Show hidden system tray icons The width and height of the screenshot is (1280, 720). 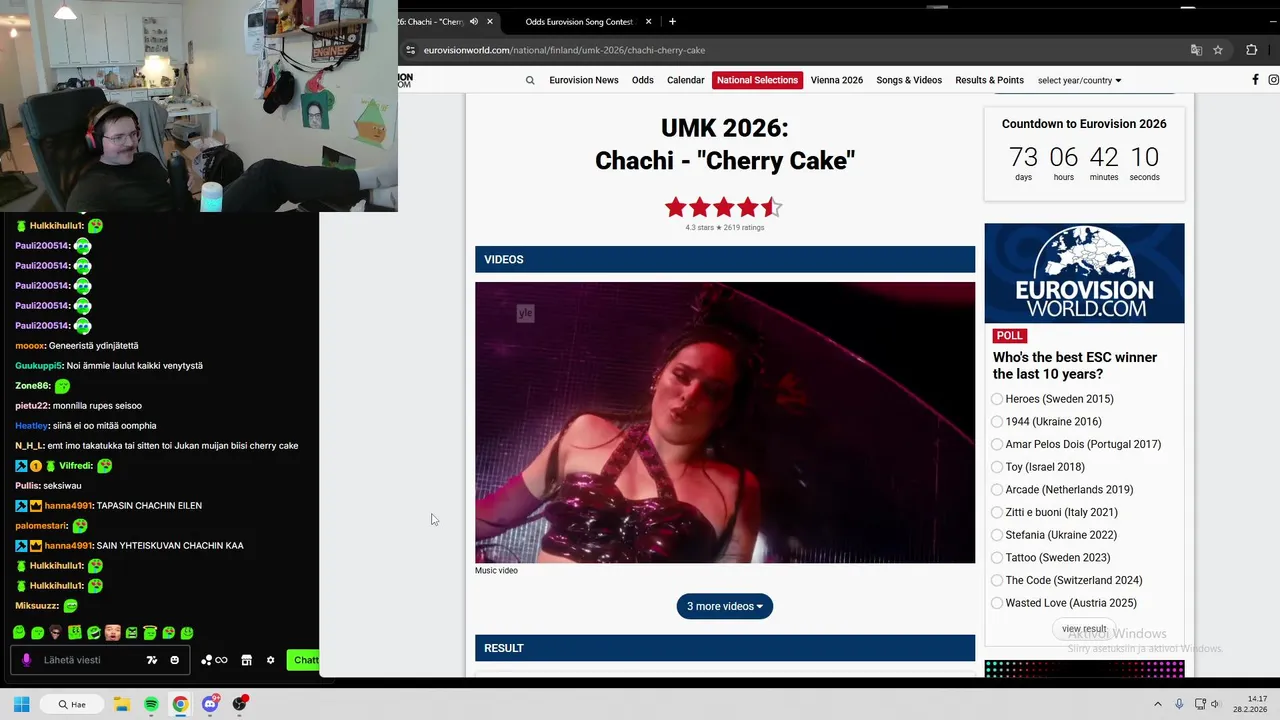coord(1158,704)
